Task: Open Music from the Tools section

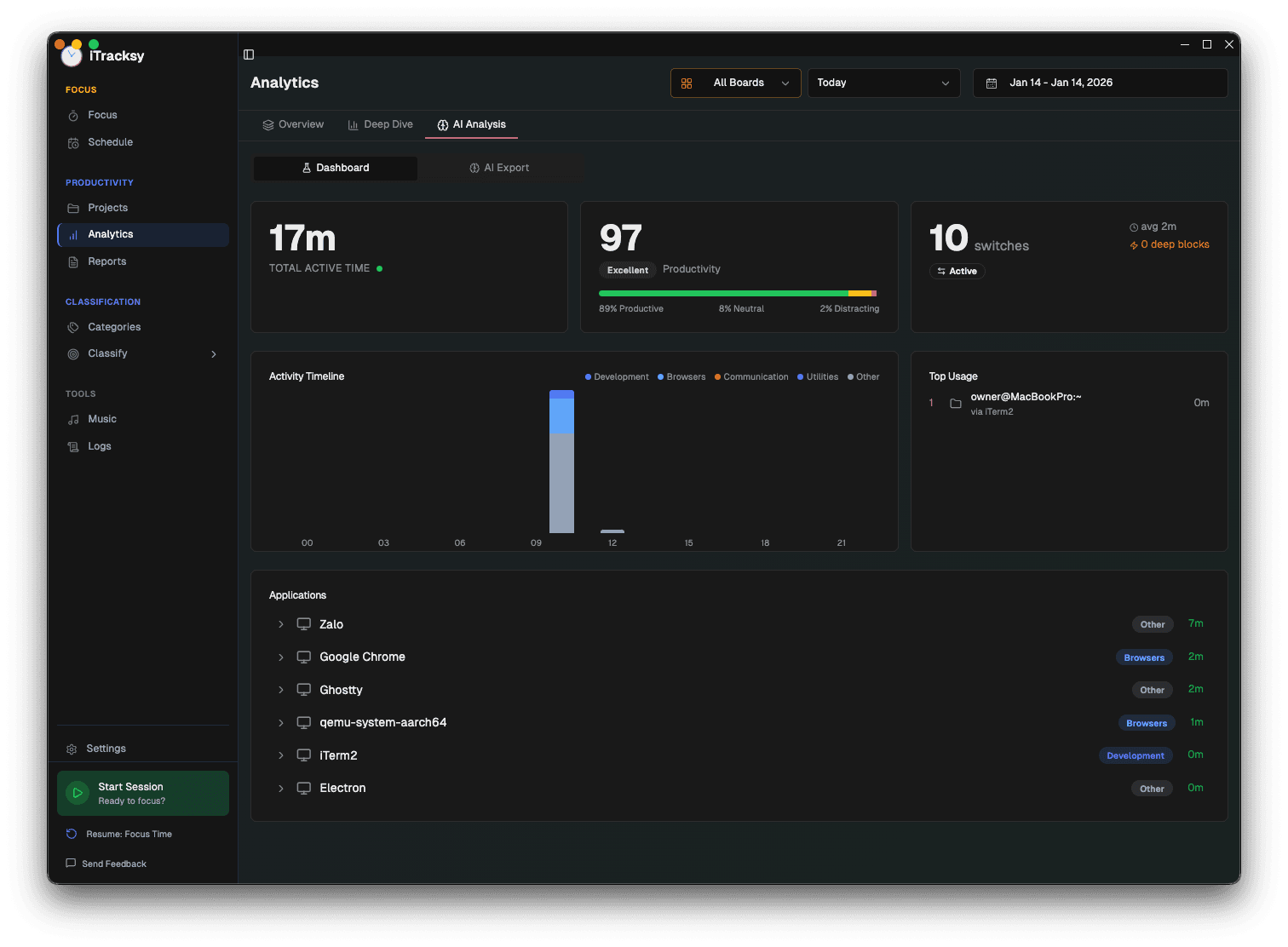Action: click(73, 419)
